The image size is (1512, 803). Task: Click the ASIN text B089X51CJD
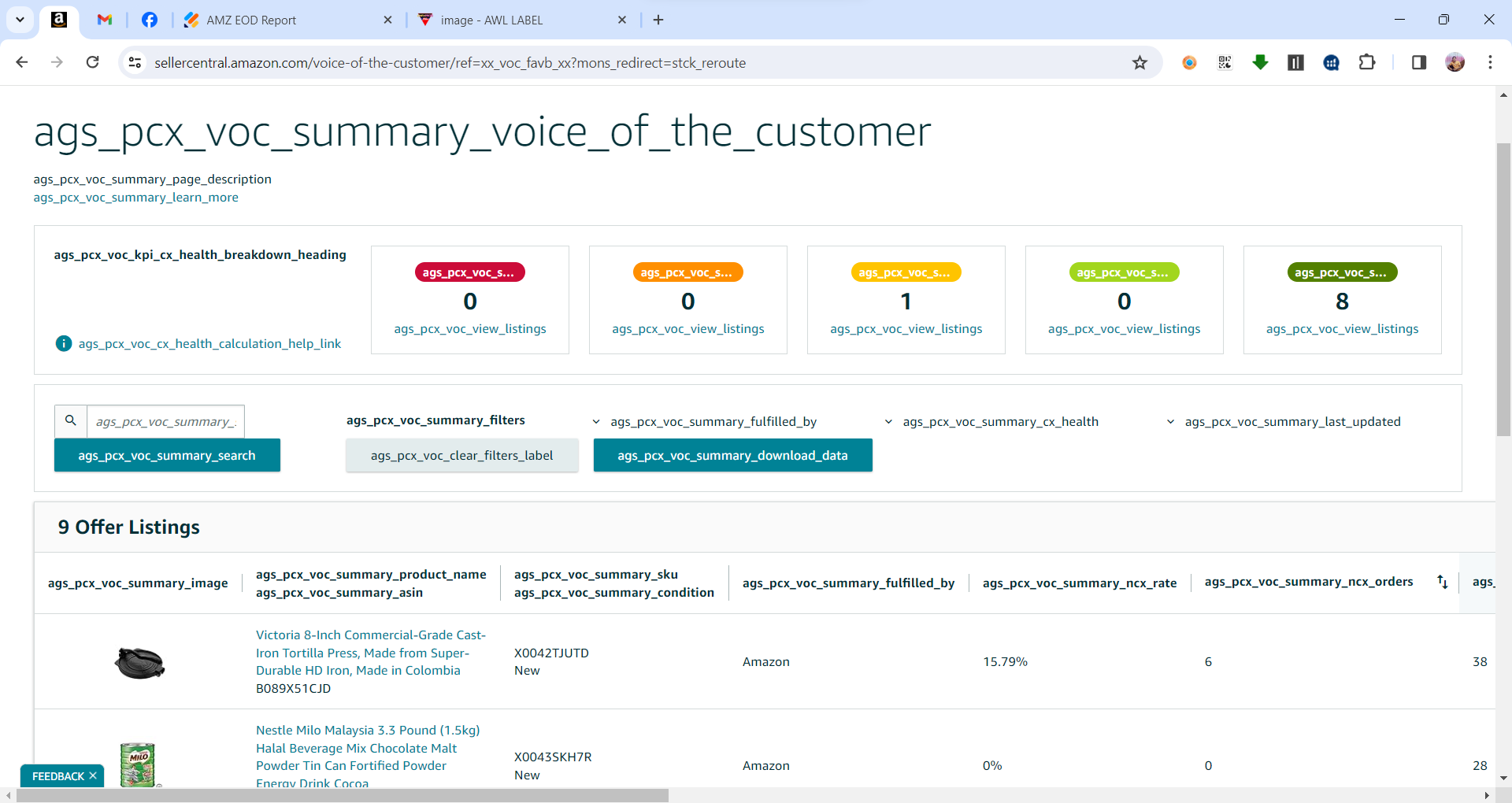(293, 689)
